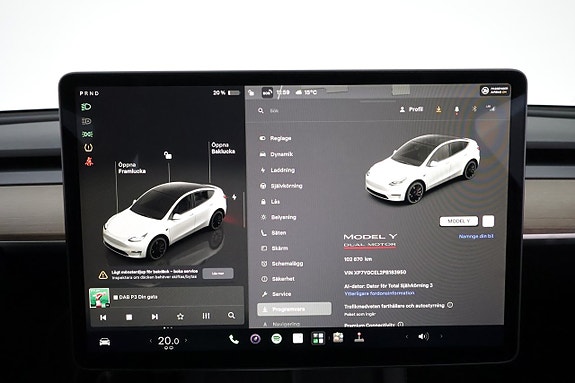Tap the white Model Y image in settings

pyautogui.click(x=422, y=168)
